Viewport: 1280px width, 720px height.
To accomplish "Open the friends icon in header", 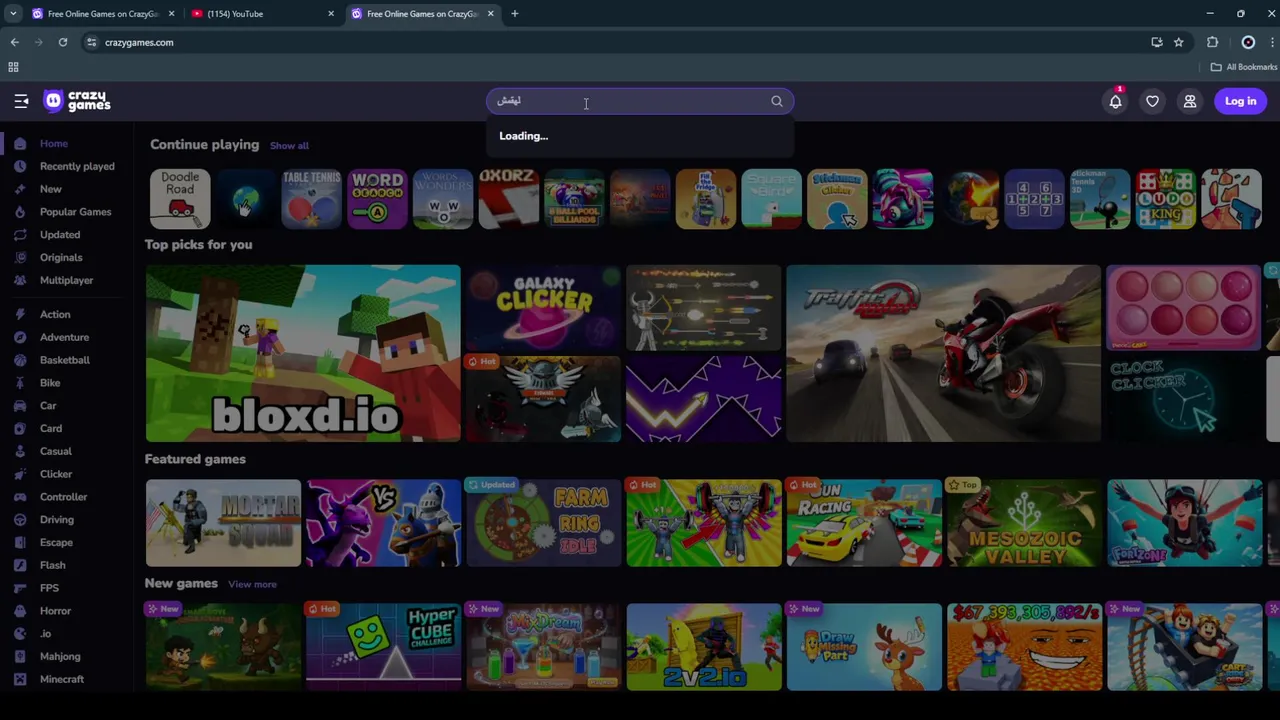I will click(x=1190, y=101).
